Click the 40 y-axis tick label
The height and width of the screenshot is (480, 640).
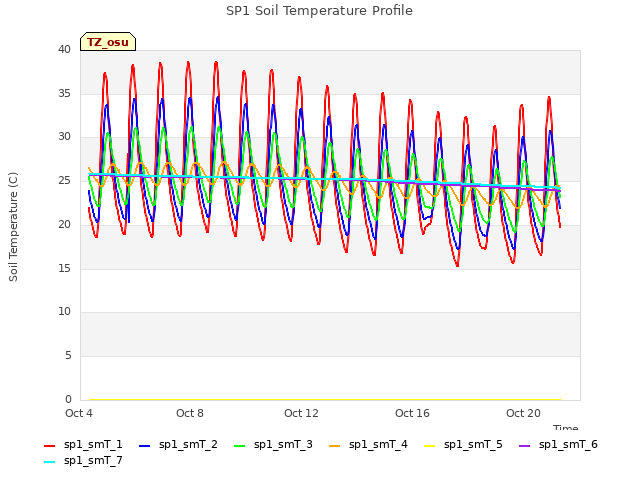click(64, 49)
